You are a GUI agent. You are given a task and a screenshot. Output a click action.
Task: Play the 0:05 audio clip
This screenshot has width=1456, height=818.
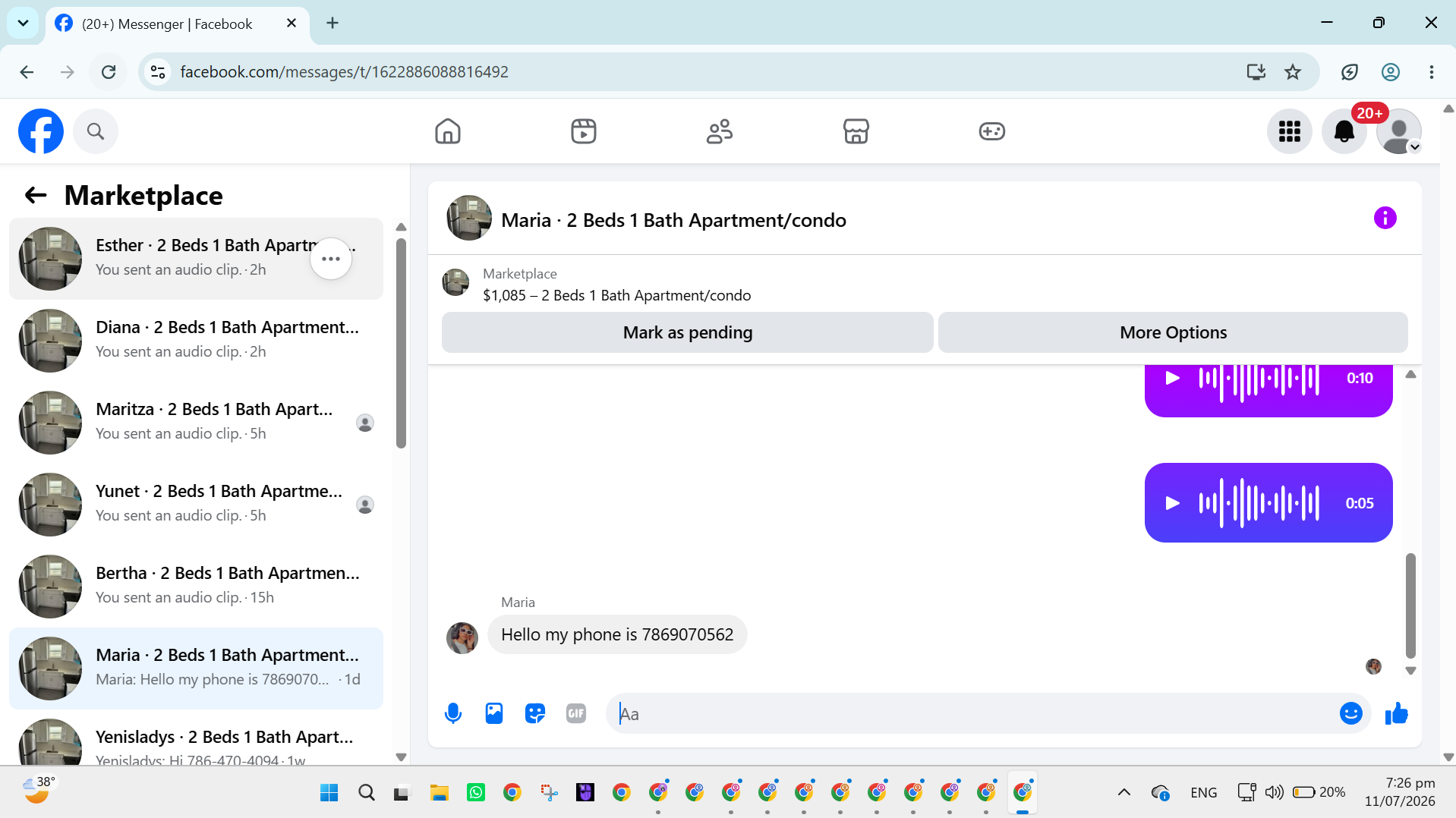(x=1173, y=503)
